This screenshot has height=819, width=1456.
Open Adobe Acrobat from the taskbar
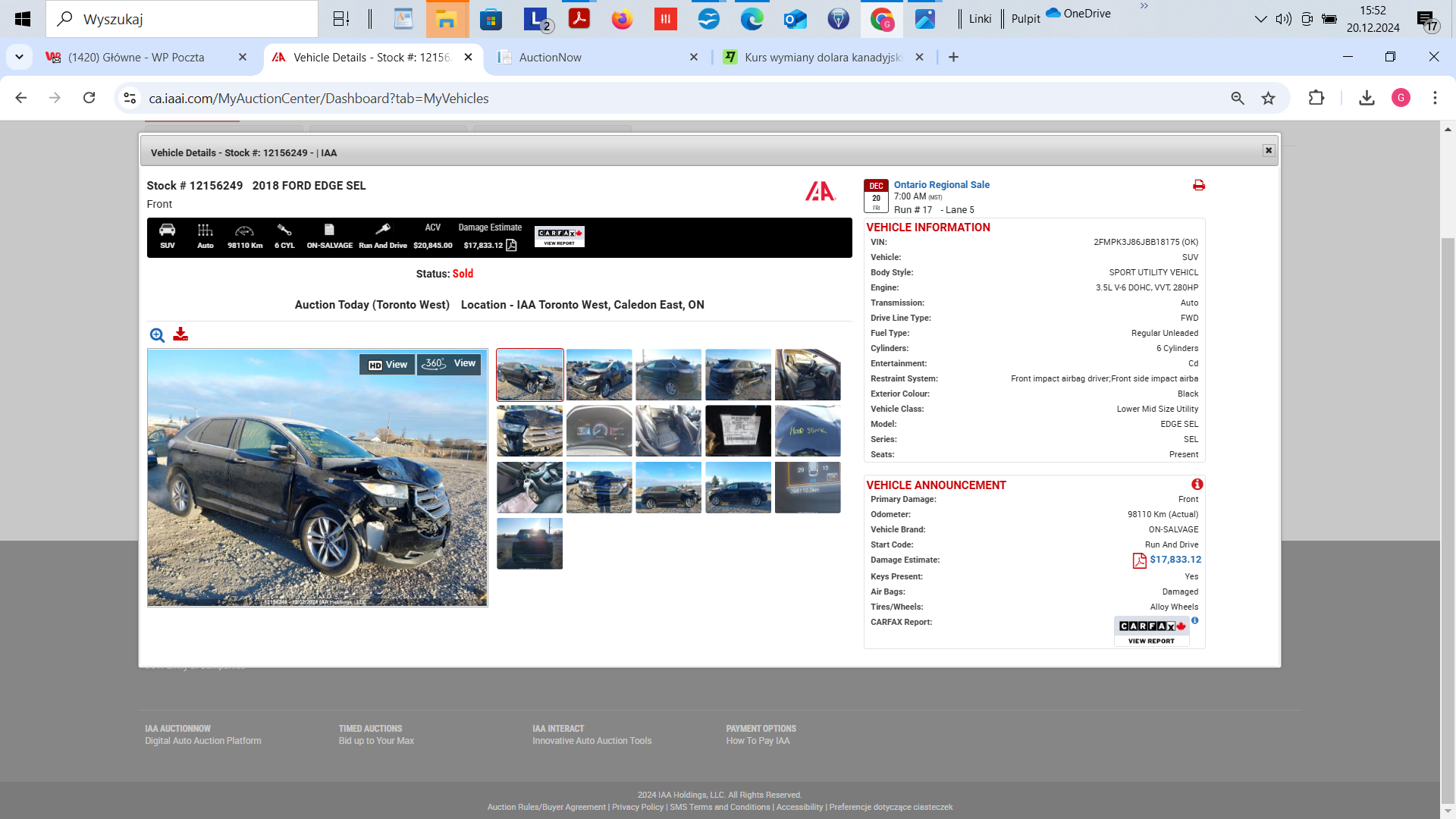pos(579,19)
